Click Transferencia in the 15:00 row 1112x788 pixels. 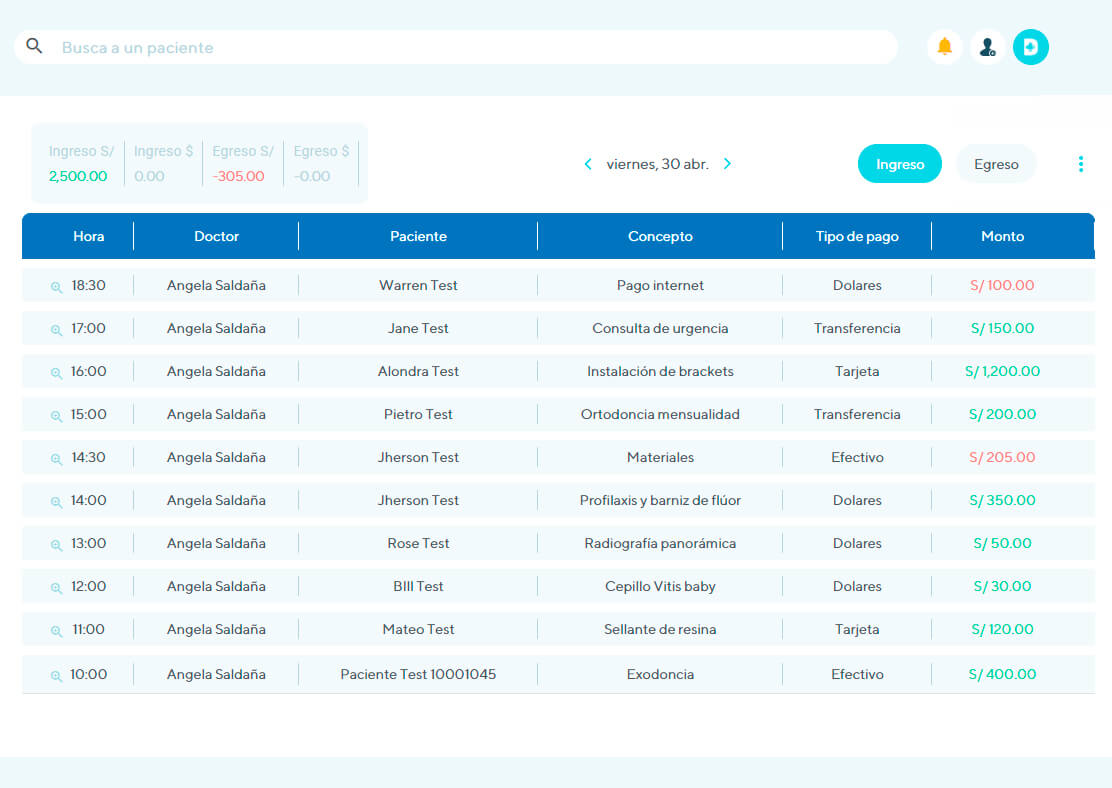(x=857, y=414)
